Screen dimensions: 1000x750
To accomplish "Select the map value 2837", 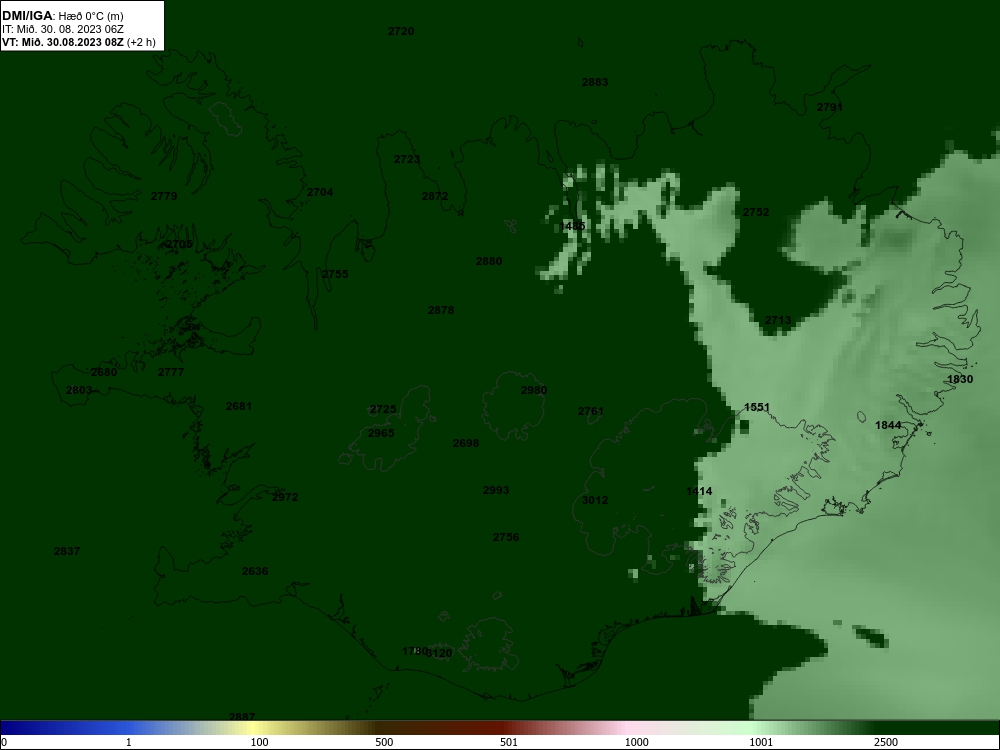I will 67,552.
